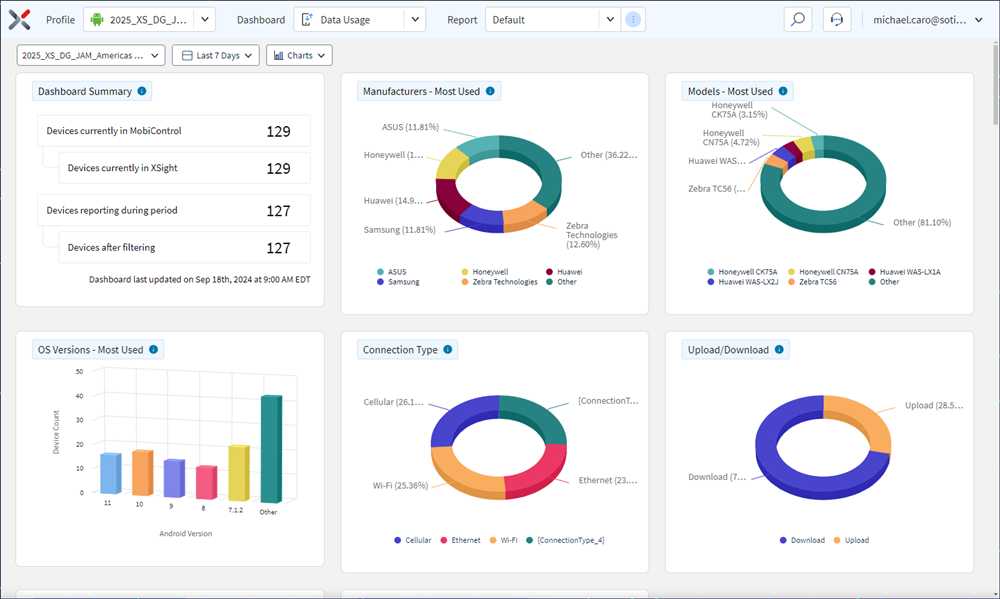
Task: Click the Other (81.10%) label in Models chart
Action: (922, 223)
